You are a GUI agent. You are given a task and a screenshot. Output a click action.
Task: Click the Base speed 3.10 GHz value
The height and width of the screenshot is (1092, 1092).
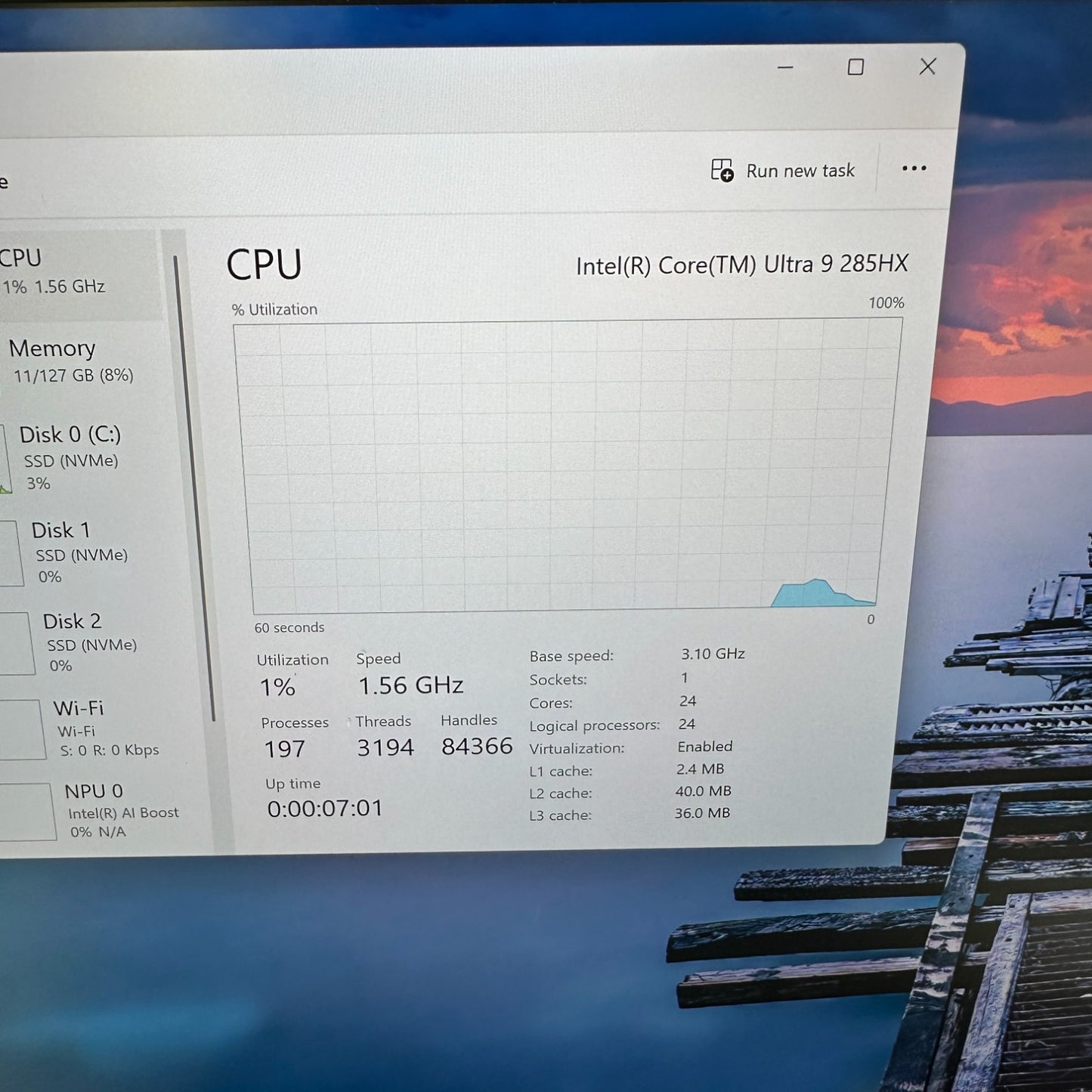pyautogui.click(x=713, y=654)
